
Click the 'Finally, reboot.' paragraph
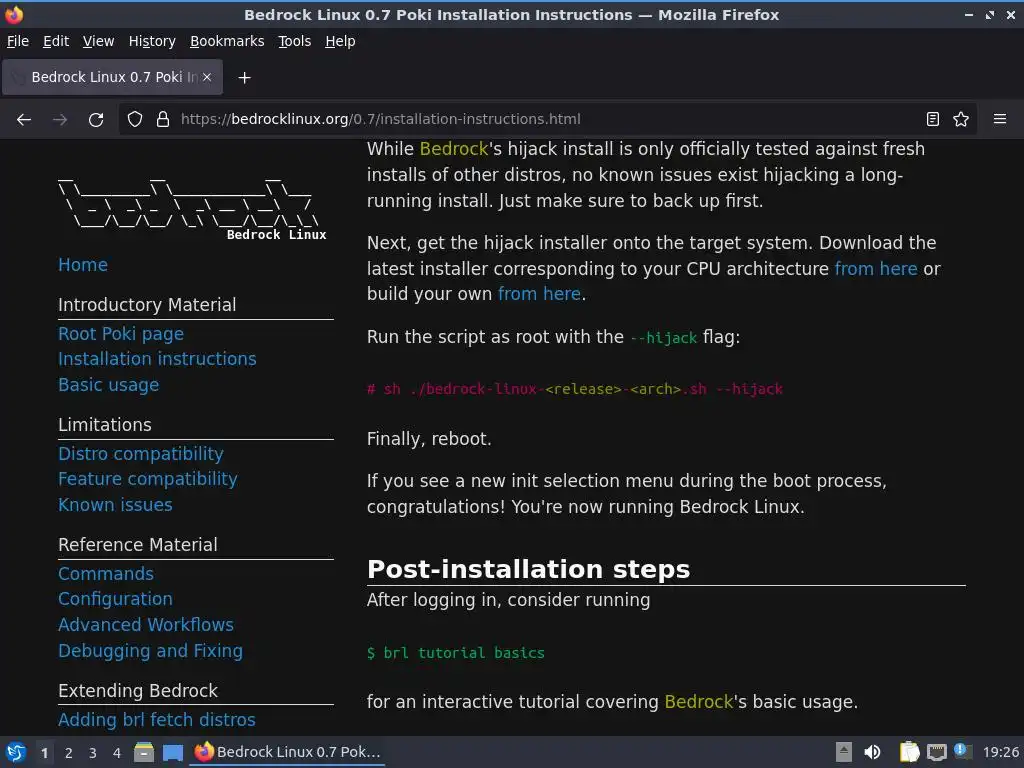(429, 439)
